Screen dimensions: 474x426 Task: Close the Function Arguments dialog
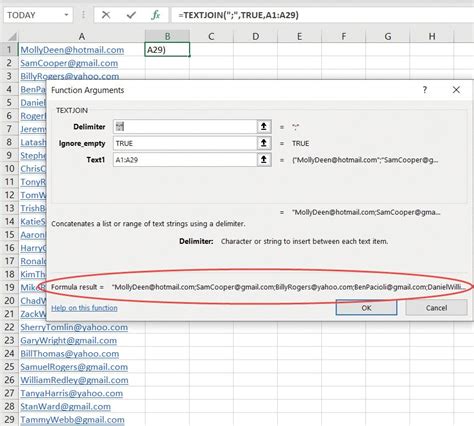pyautogui.click(x=456, y=90)
